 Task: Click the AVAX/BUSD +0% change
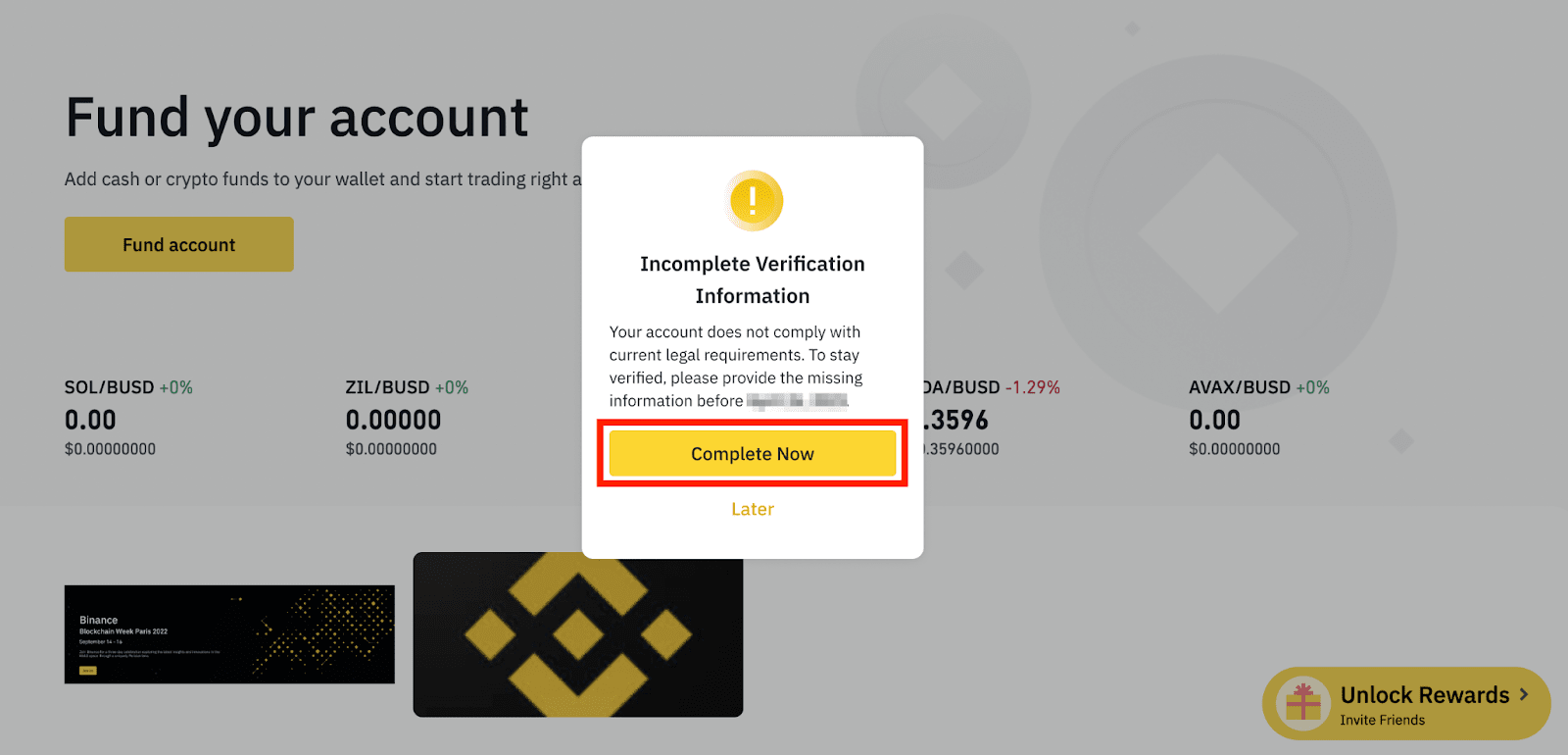point(1312,387)
